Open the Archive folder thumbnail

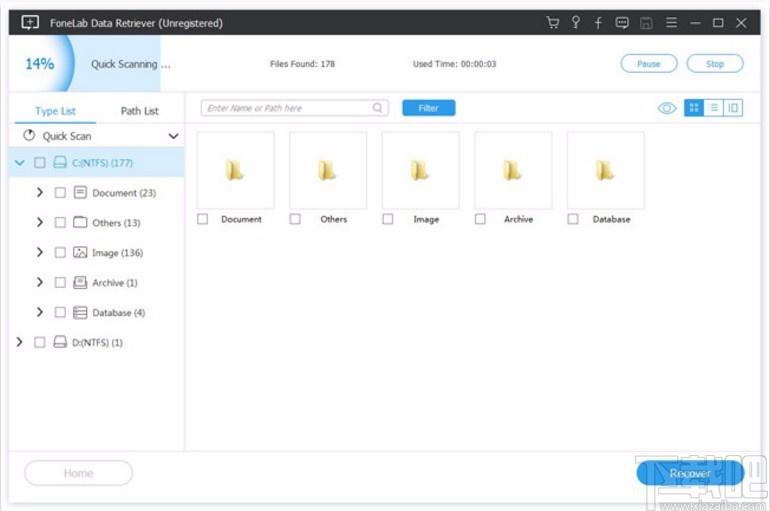513,170
